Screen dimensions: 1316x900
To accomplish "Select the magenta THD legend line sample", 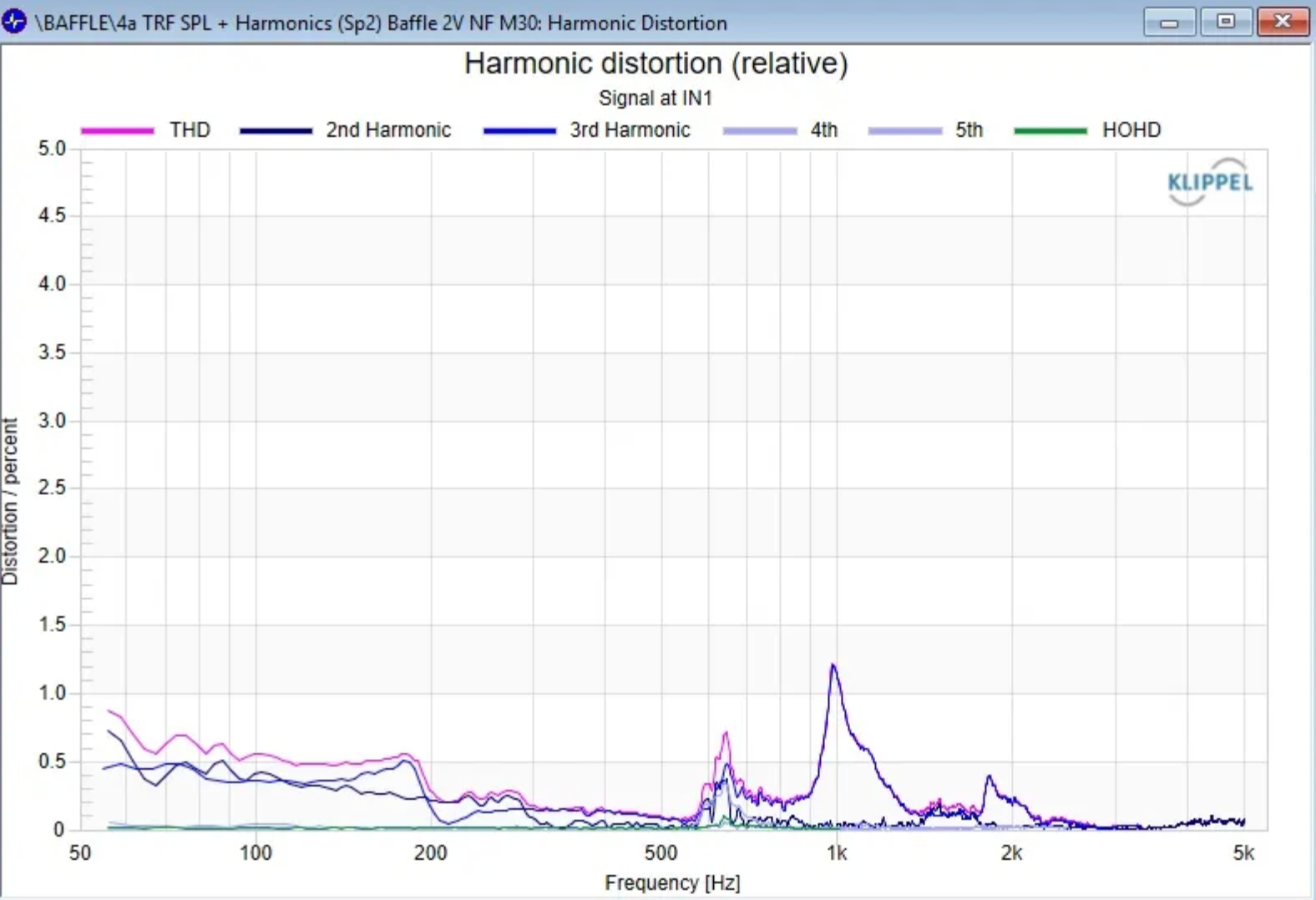I will tap(118, 131).
